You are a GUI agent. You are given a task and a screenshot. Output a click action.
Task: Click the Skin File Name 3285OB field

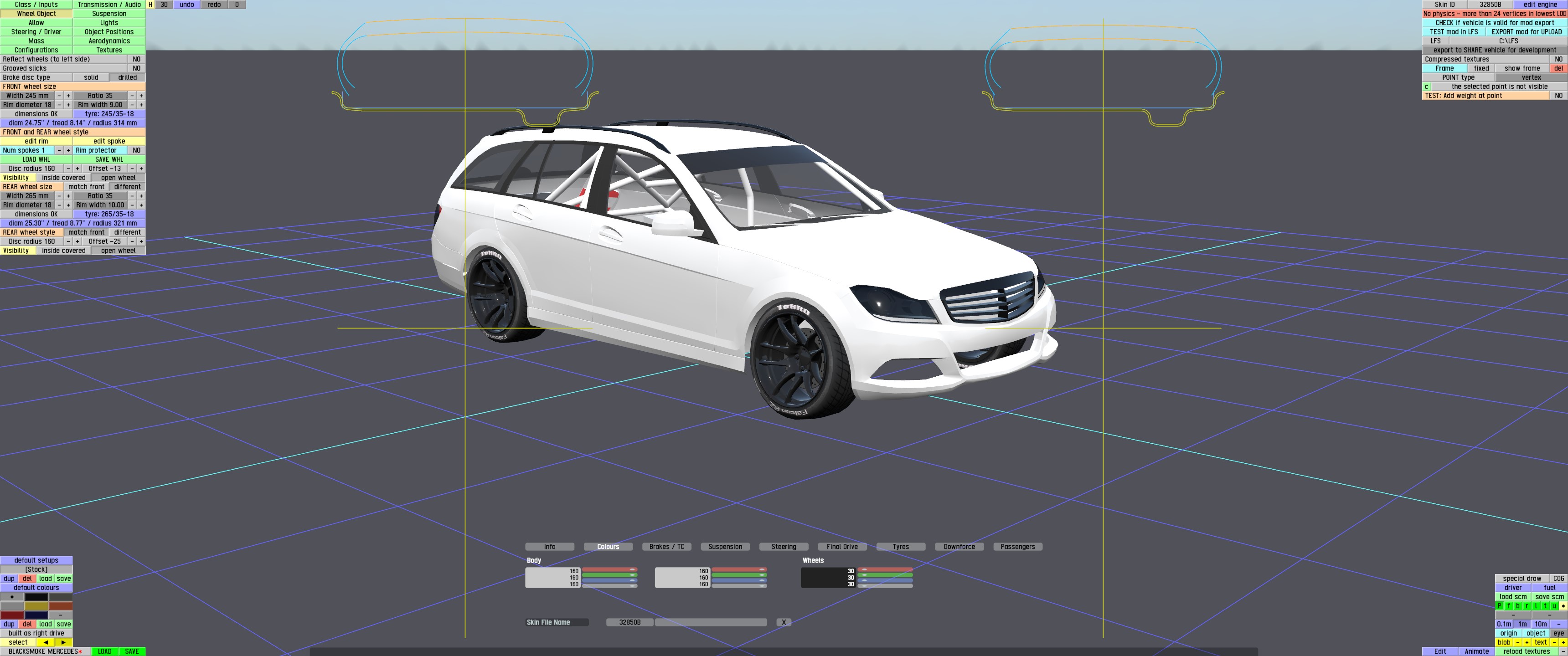click(x=629, y=622)
